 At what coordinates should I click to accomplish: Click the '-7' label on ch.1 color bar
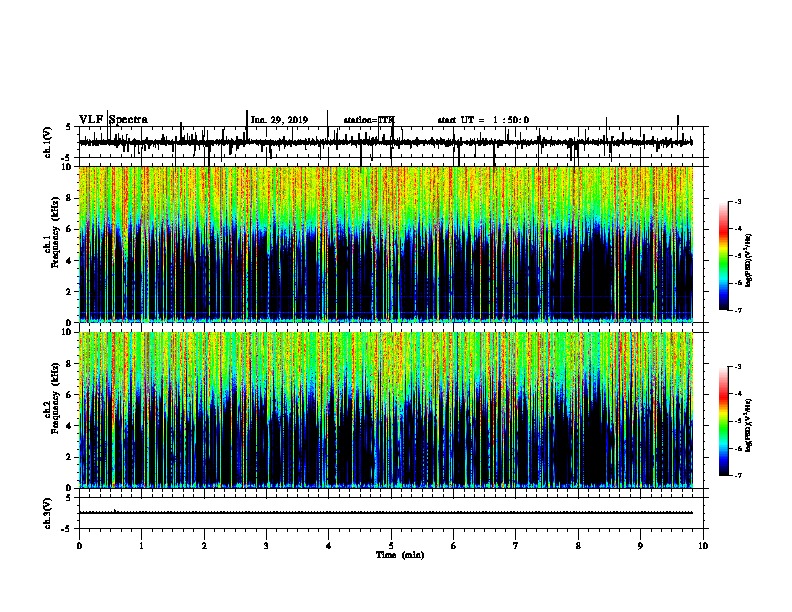738,310
